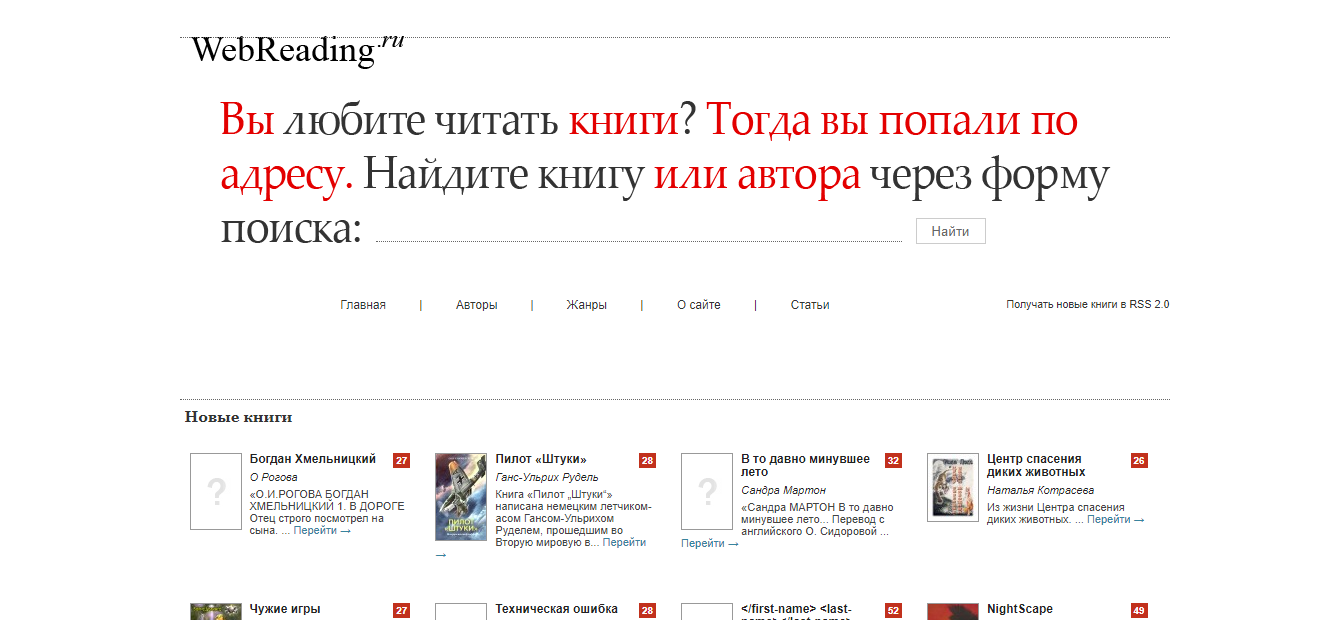Viewport: 1327px width, 620px height.
Task: Open book title Богдан Хмельницкий
Action: click(x=313, y=459)
